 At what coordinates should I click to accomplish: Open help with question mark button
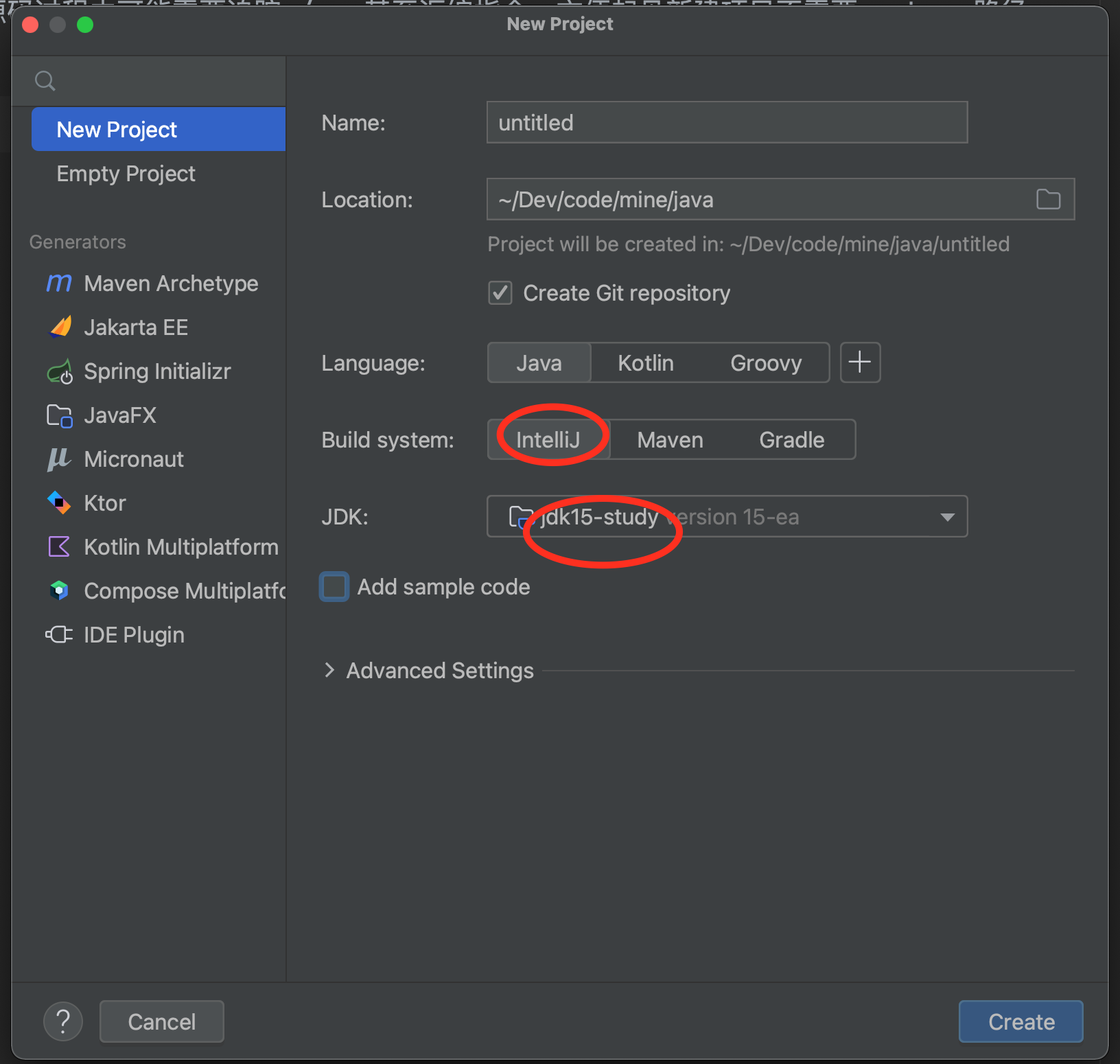coord(63,1021)
